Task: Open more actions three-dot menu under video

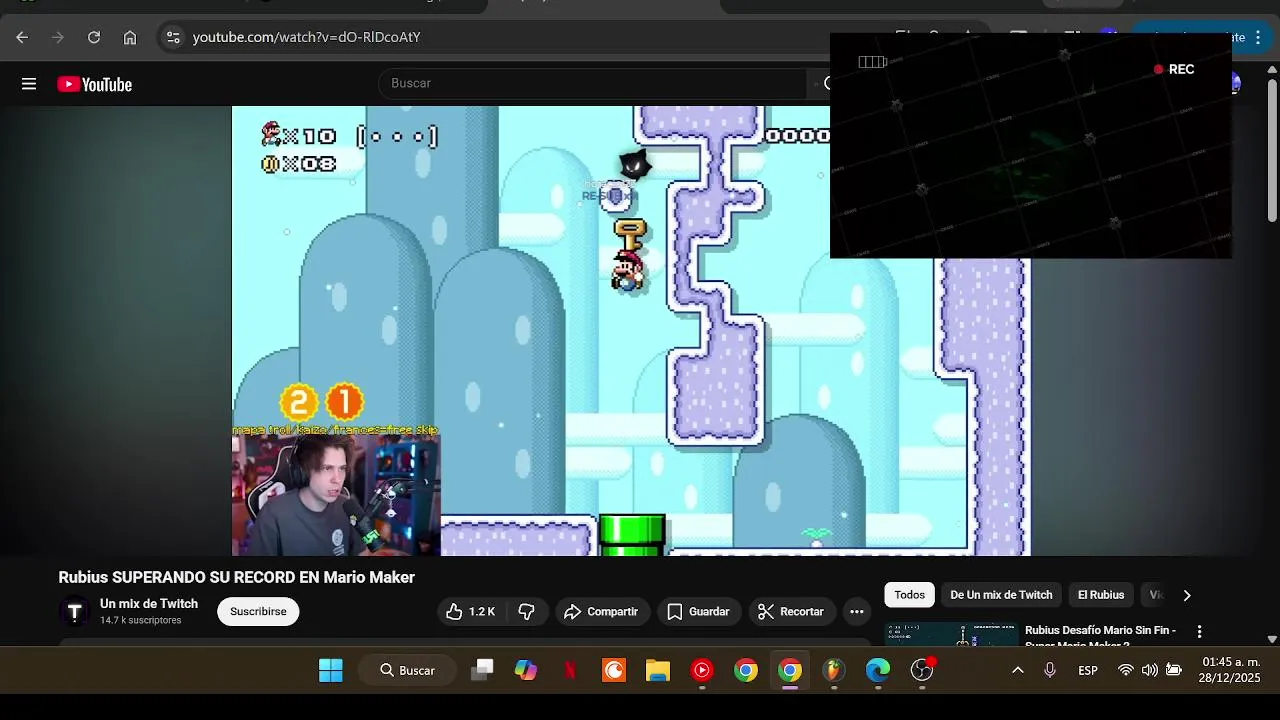Action: [857, 611]
